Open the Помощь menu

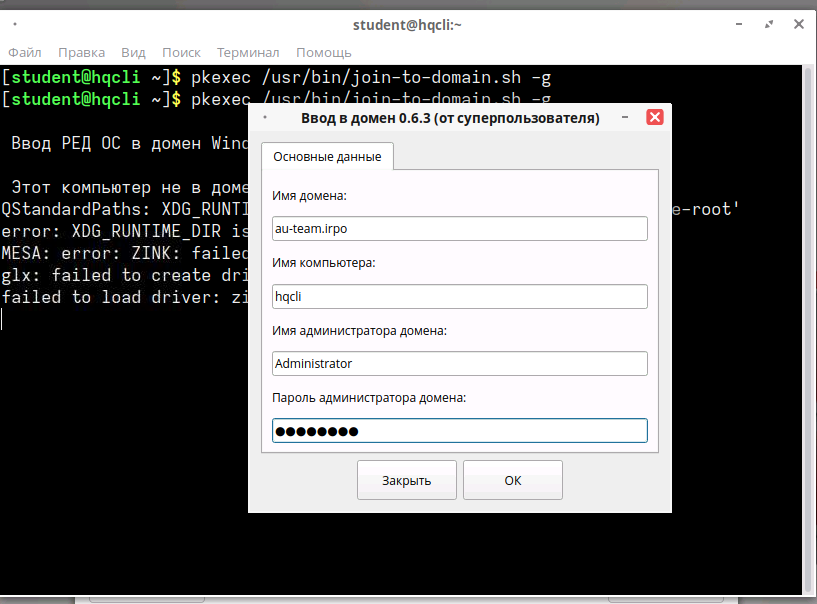click(323, 52)
